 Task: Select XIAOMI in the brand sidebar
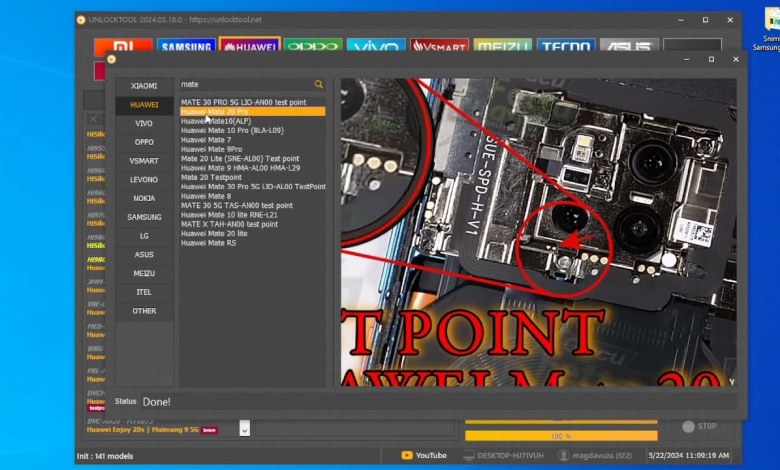pyautogui.click(x=144, y=86)
